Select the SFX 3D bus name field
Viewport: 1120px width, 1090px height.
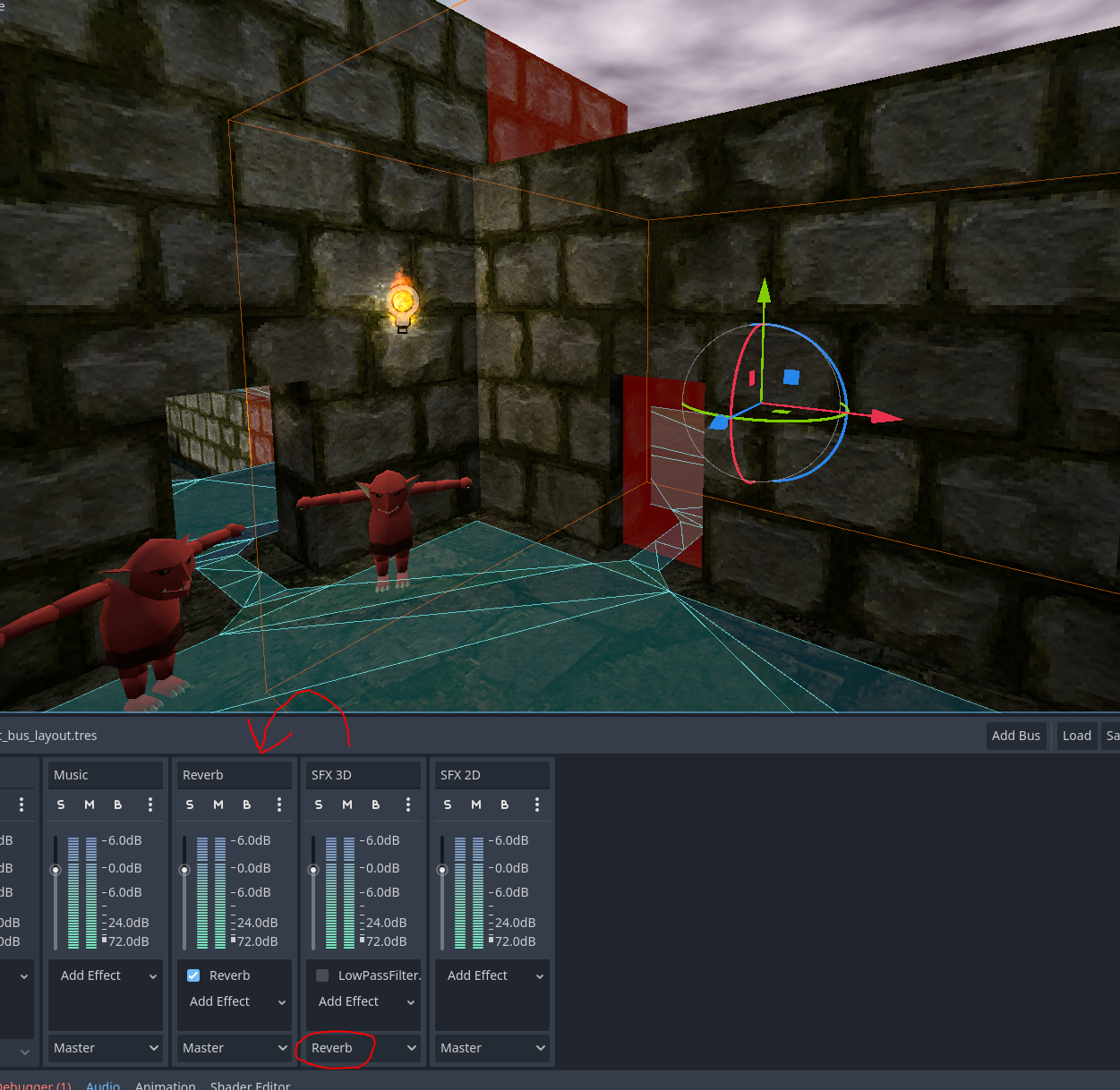click(x=363, y=775)
